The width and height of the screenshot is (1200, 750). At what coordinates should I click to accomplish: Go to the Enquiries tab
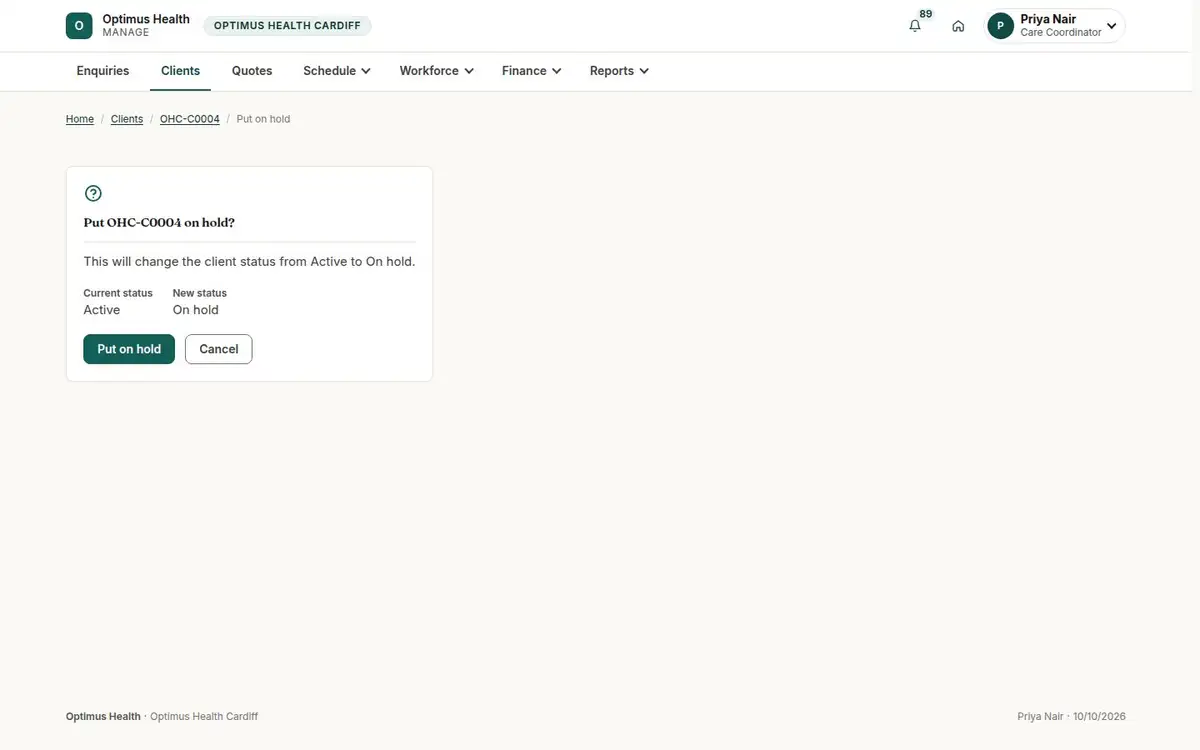click(x=103, y=71)
